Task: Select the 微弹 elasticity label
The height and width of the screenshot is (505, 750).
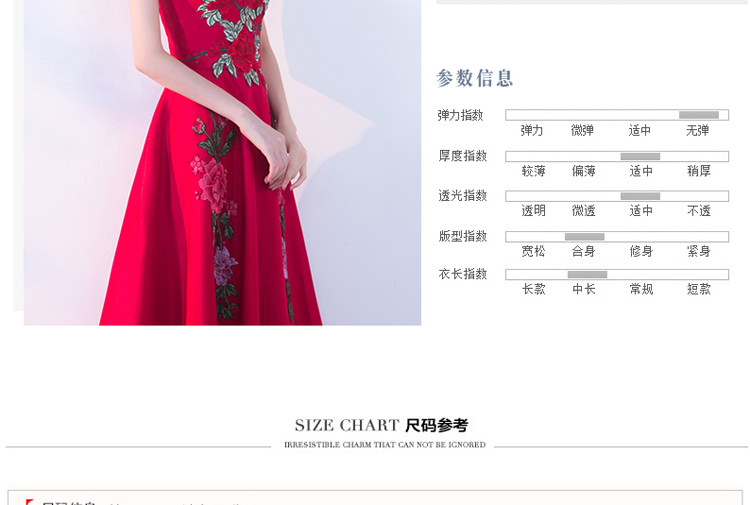Action: [x=582, y=130]
